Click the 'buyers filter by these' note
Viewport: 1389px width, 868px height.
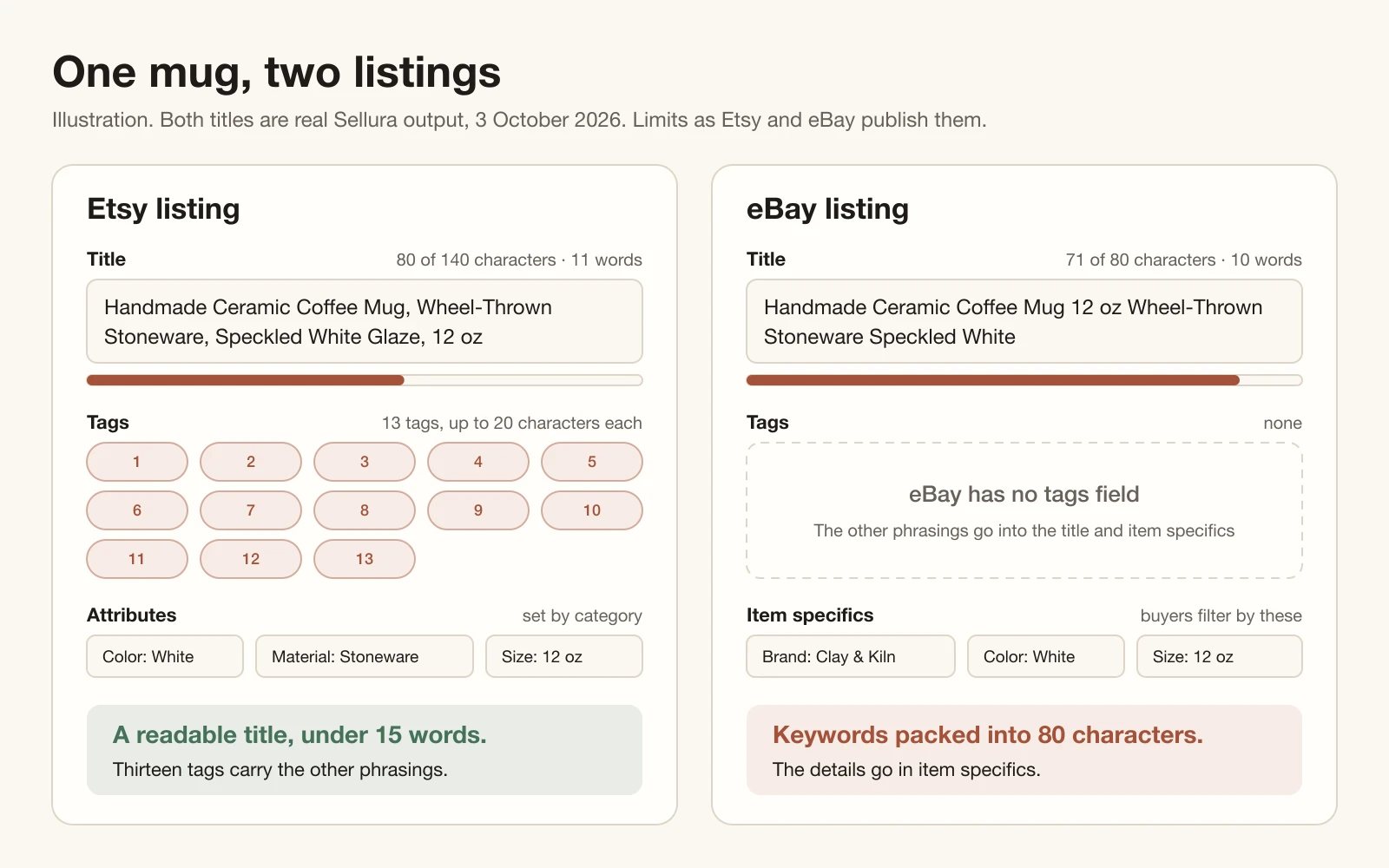coord(1221,615)
